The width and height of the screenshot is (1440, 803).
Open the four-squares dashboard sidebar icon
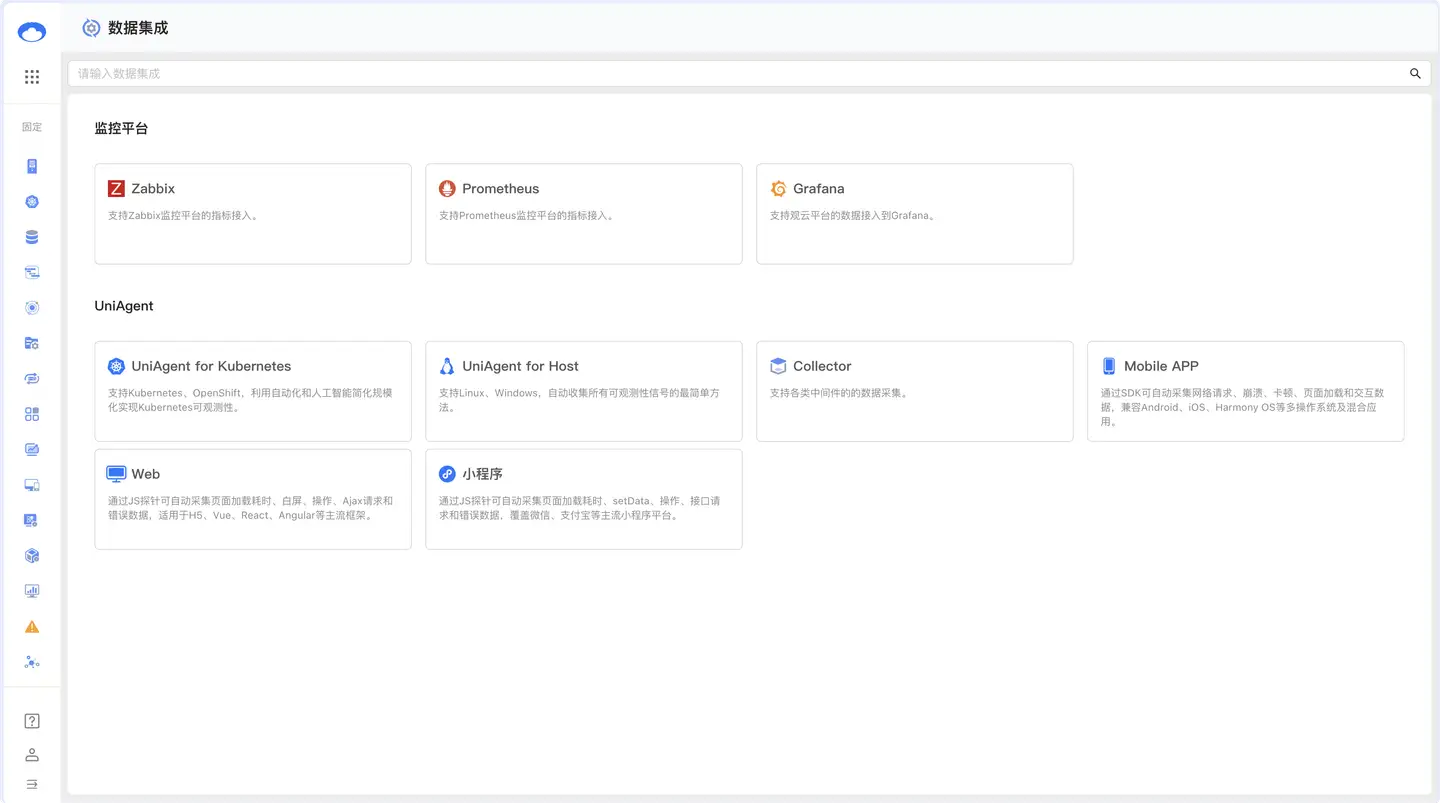coord(32,414)
